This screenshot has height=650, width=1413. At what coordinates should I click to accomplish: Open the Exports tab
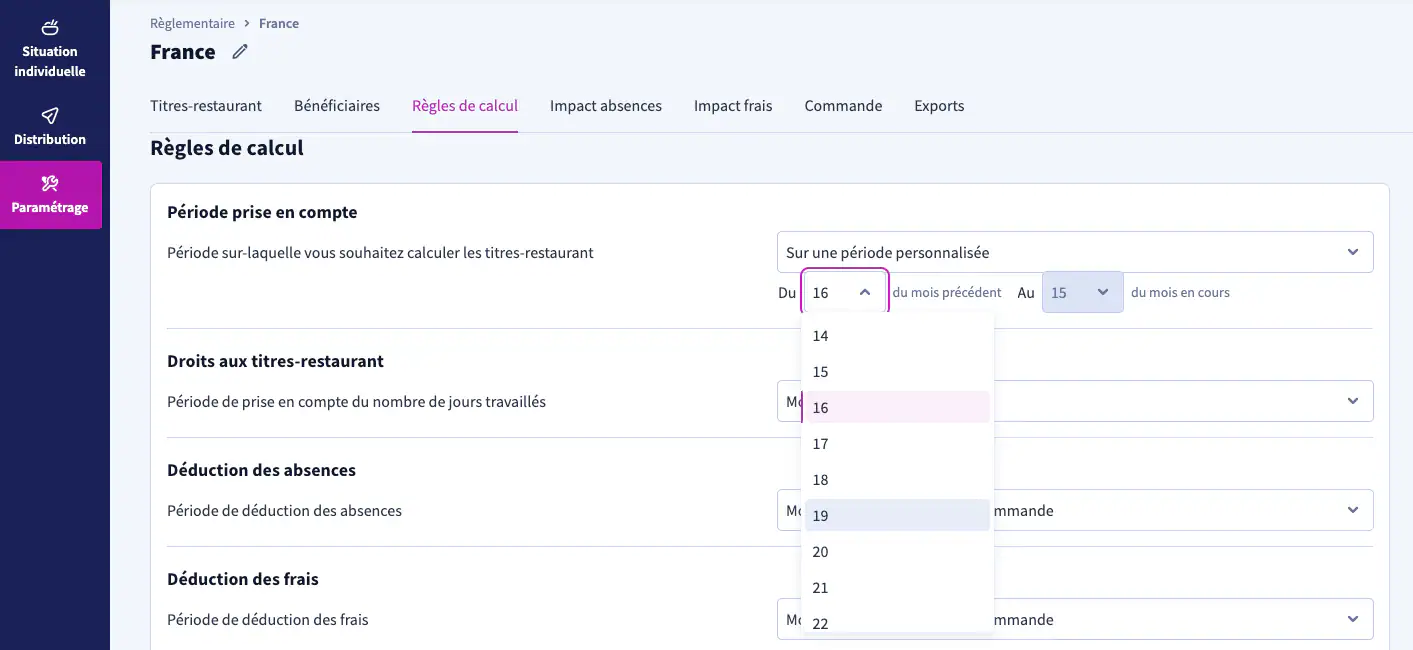click(x=939, y=106)
